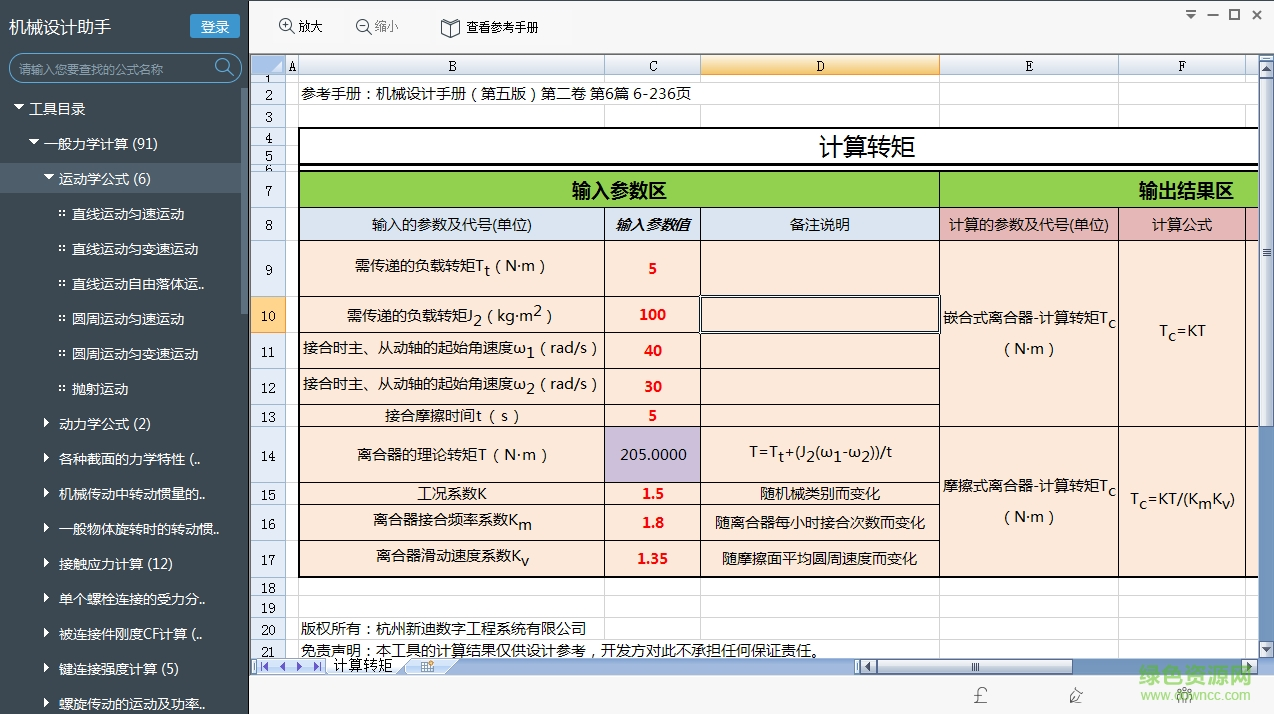
Task: Select 抛射运动 from the formula list
Action: (100, 388)
